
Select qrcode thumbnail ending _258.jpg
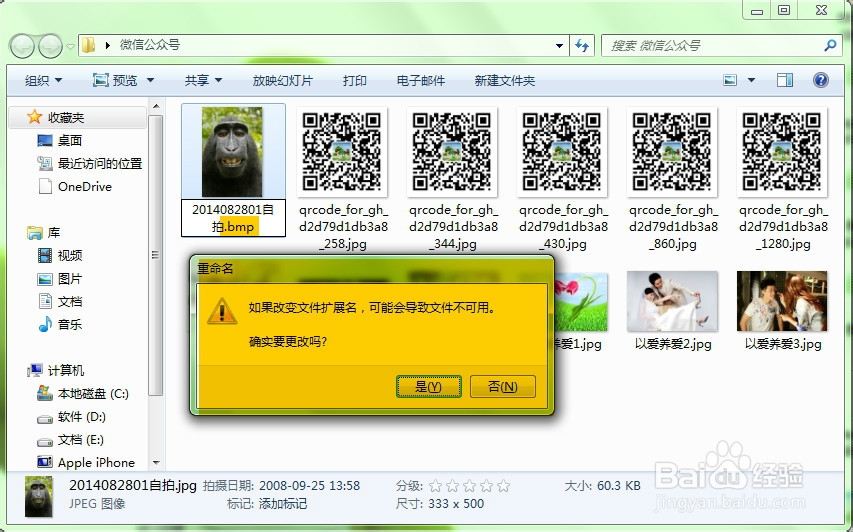(342, 151)
